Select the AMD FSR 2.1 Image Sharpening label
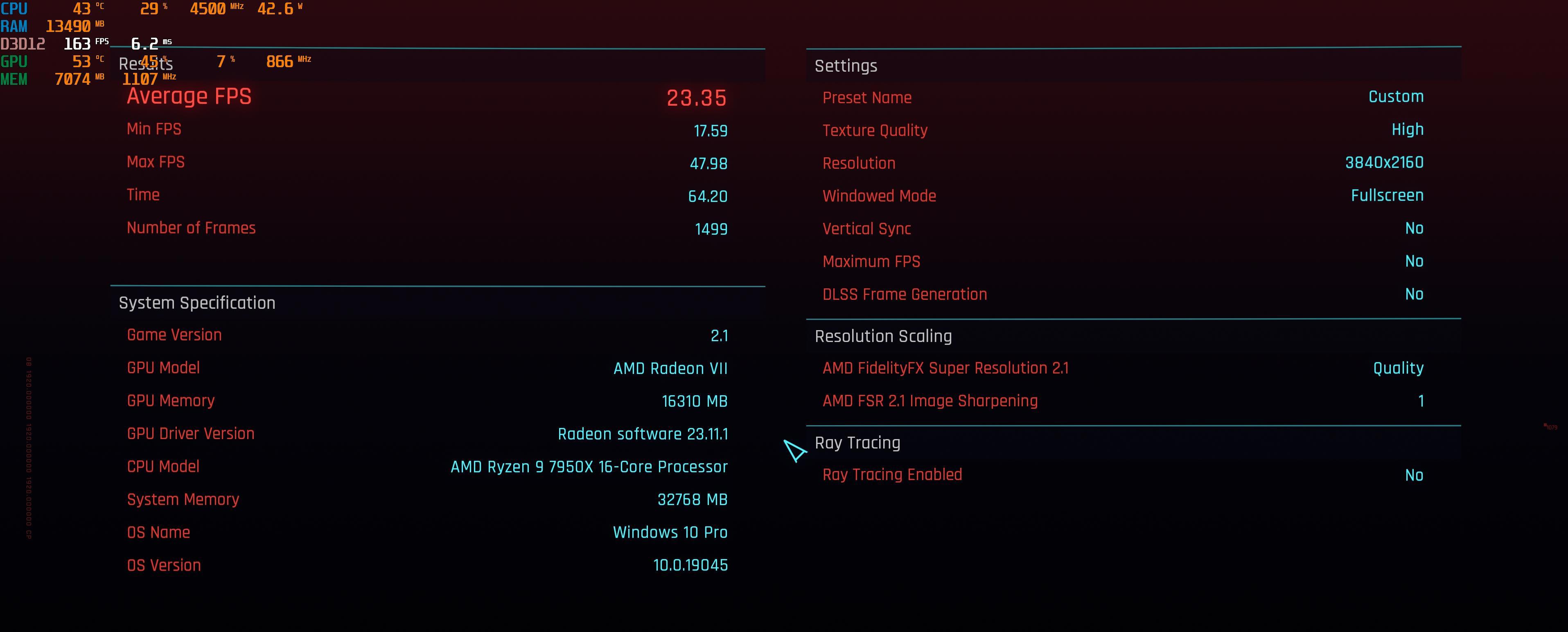This screenshot has width=1568, height=632. 930,401
